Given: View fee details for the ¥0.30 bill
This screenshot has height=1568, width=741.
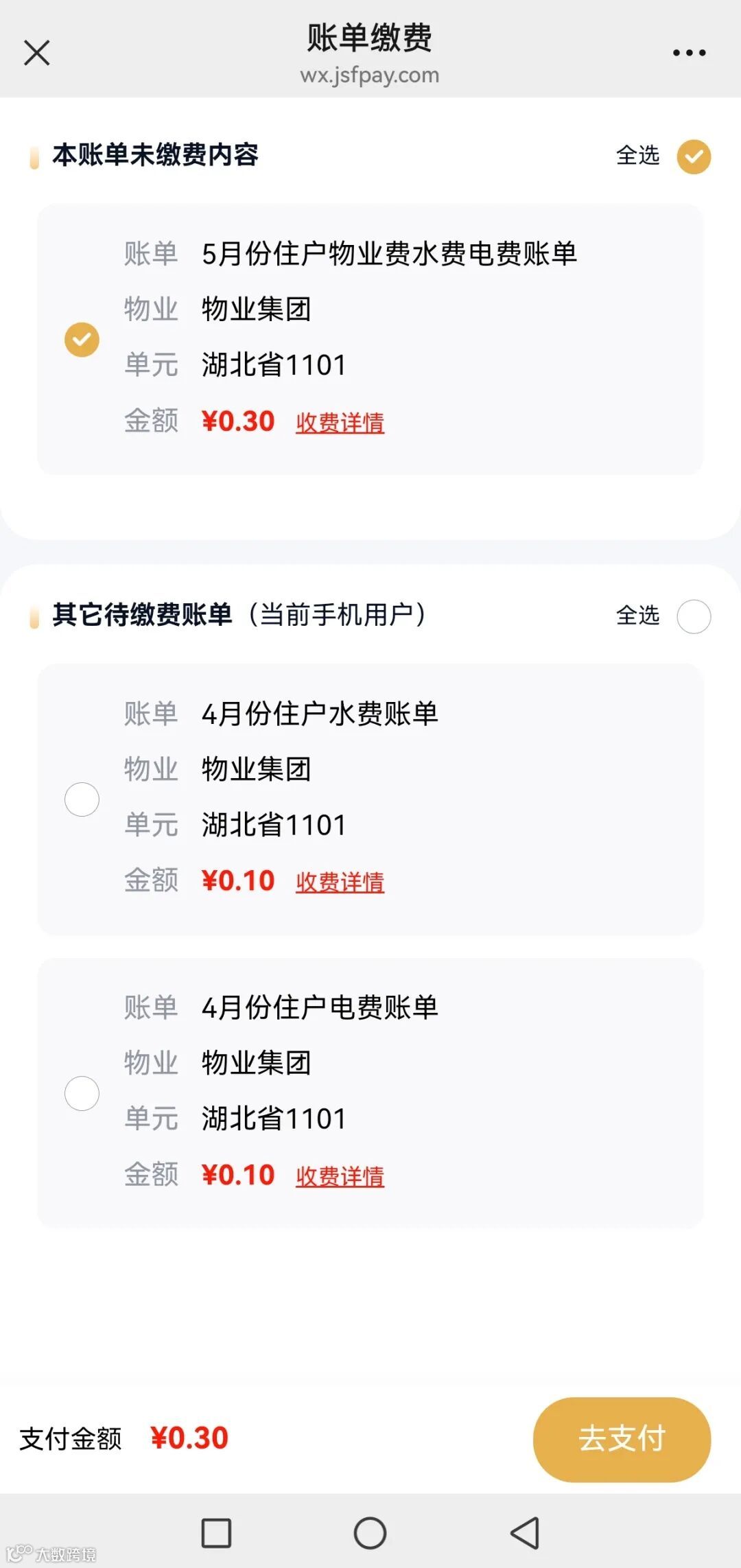Looking at the screenshot, I should pos(340,423).
